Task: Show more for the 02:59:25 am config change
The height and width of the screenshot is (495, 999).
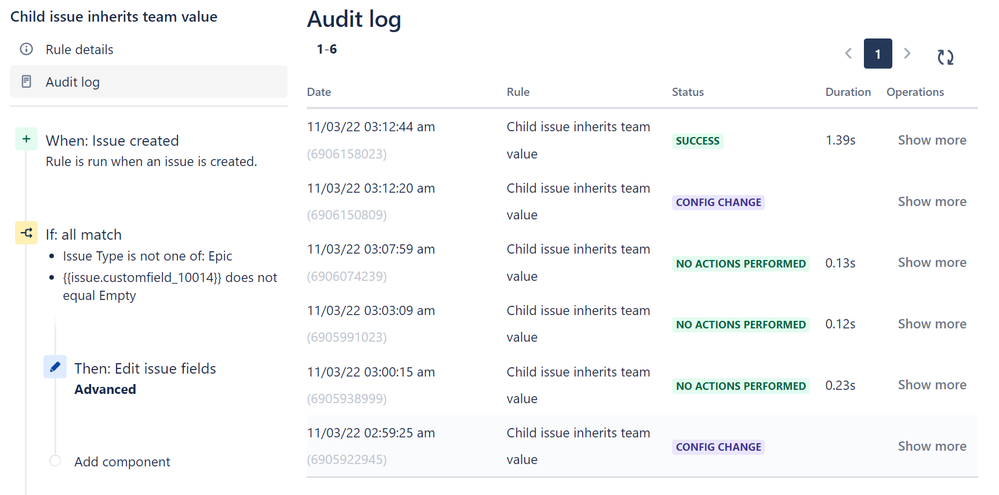Action: click(932, 446)
